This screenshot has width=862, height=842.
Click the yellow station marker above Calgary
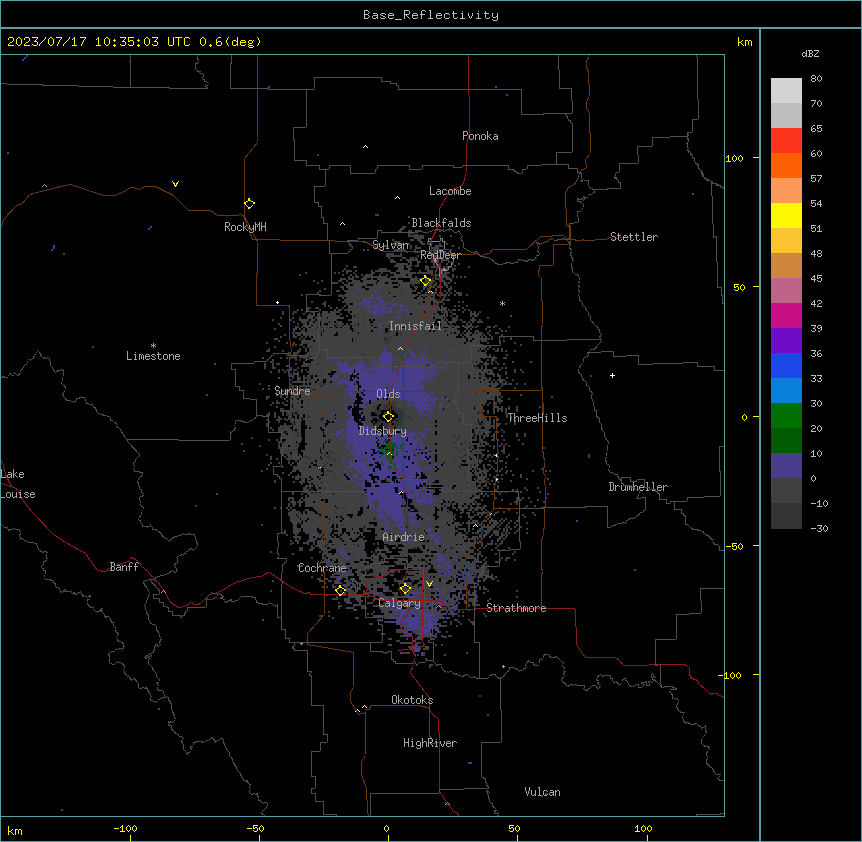tap(405, 589)
